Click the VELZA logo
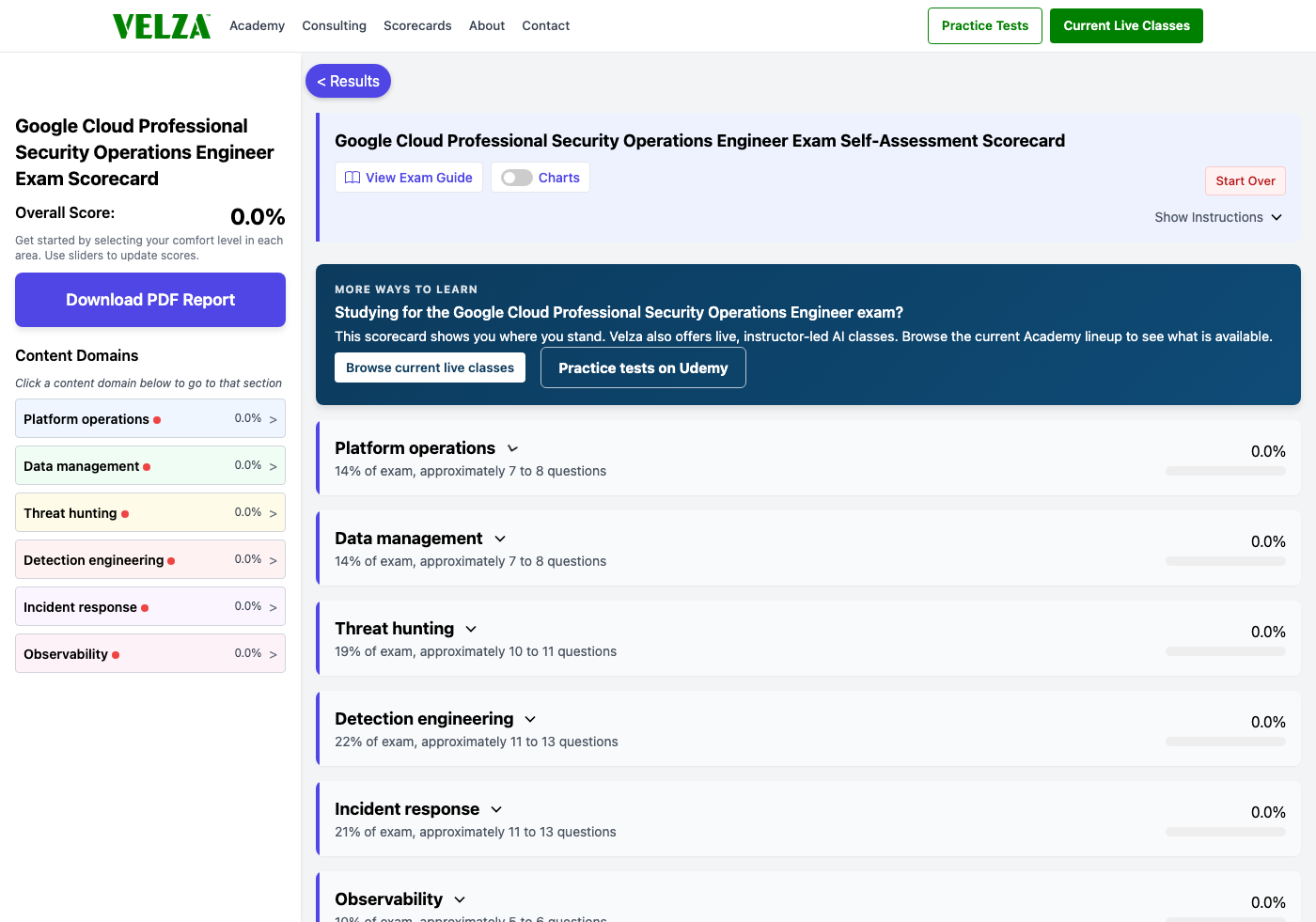This screenshot has height=922, width=1316. point(162,26)
